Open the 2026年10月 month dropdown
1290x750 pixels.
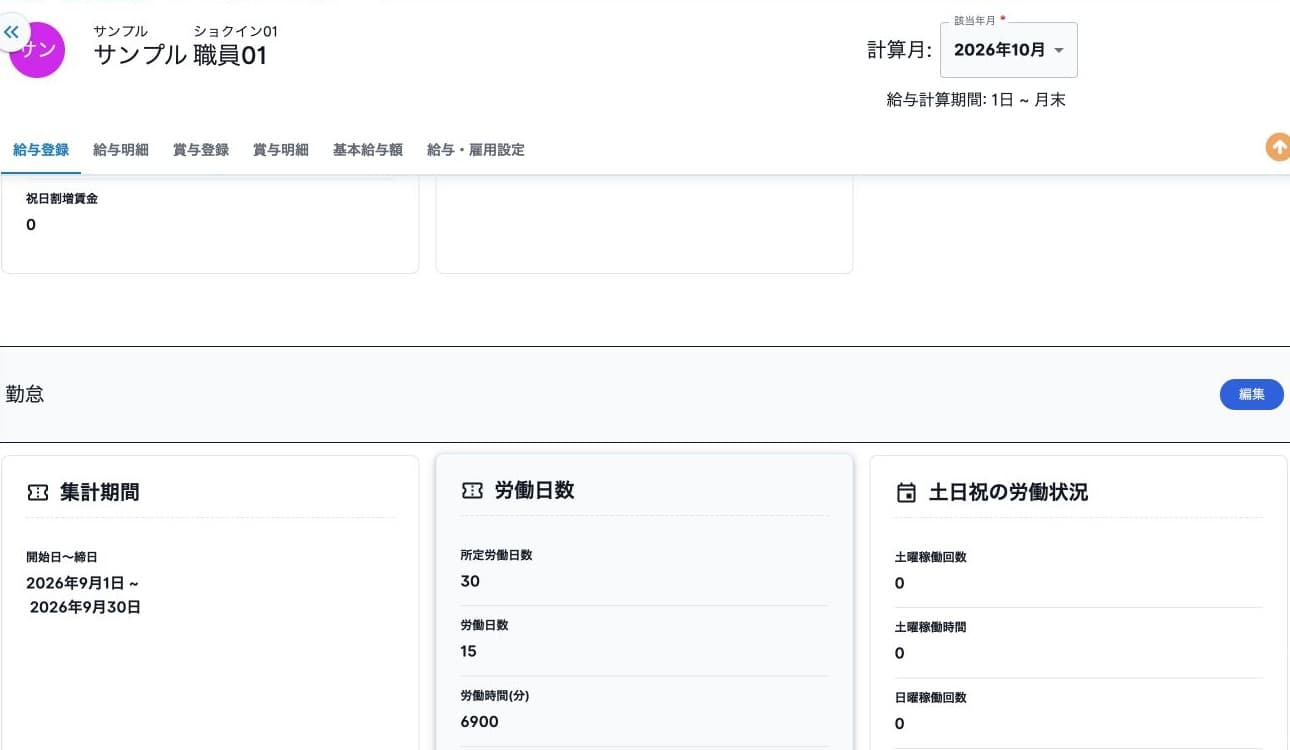click(1009, 50)
